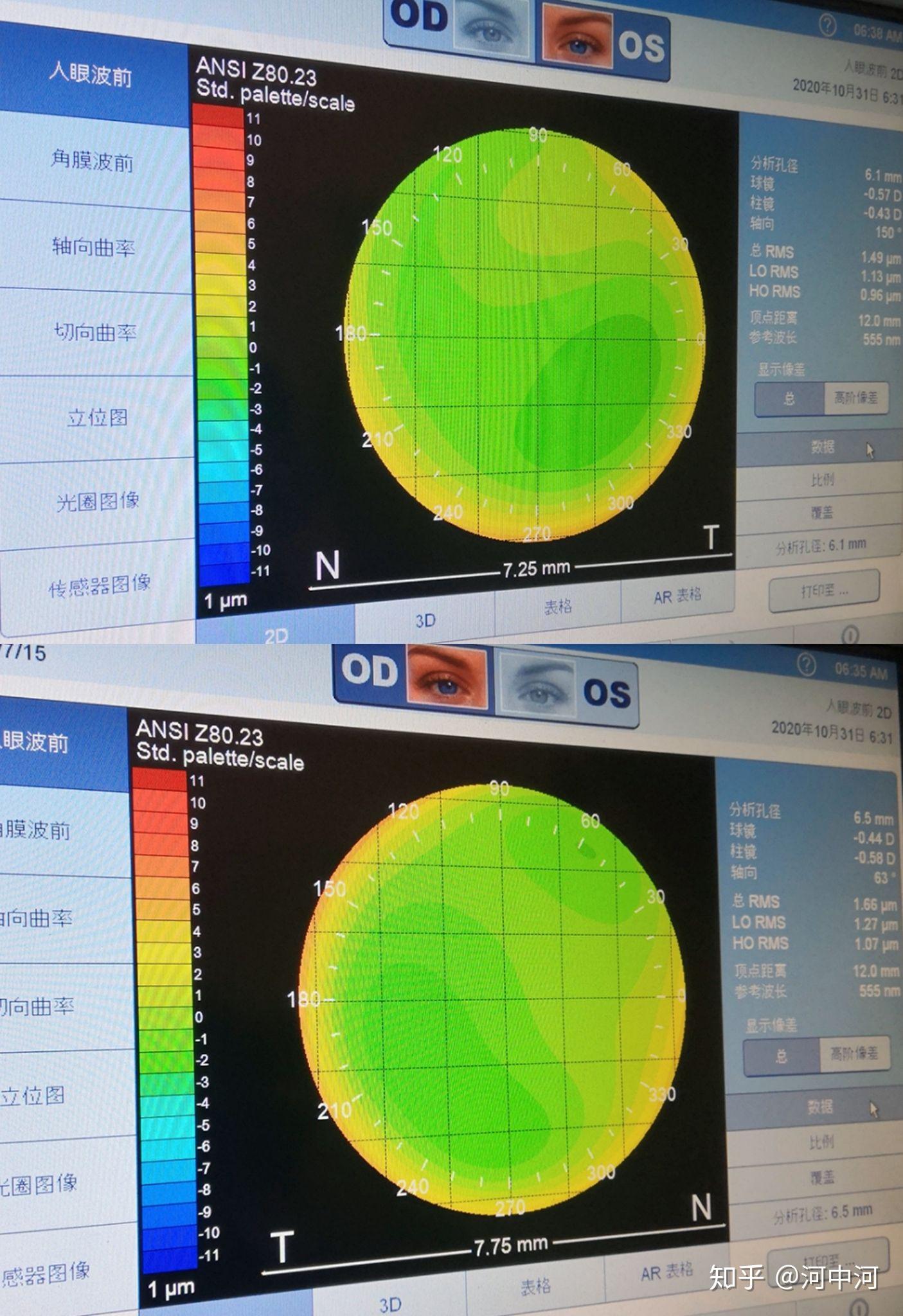Switch to 高阶像差 in bottom screen
The image size is (903, 1316).
(x=855, y=1053)
